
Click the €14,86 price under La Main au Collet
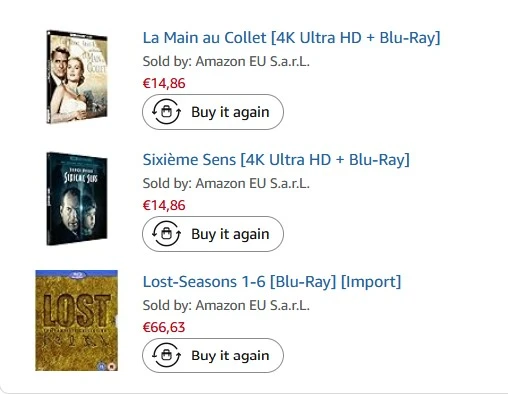pyautogui.click(x=164, y=83)
